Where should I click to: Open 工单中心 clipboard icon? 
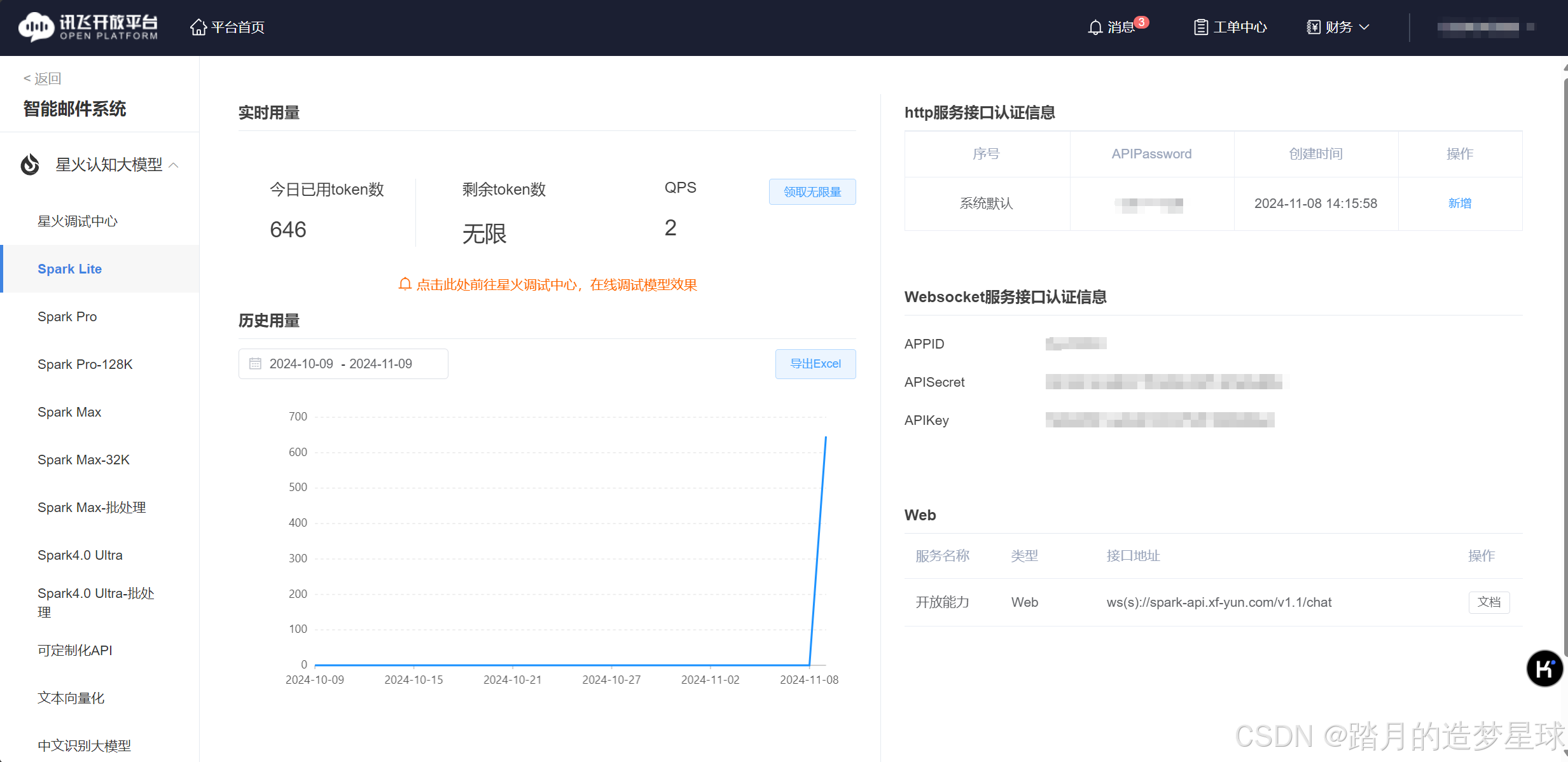pyautogui.click(x=1200, y=27)
